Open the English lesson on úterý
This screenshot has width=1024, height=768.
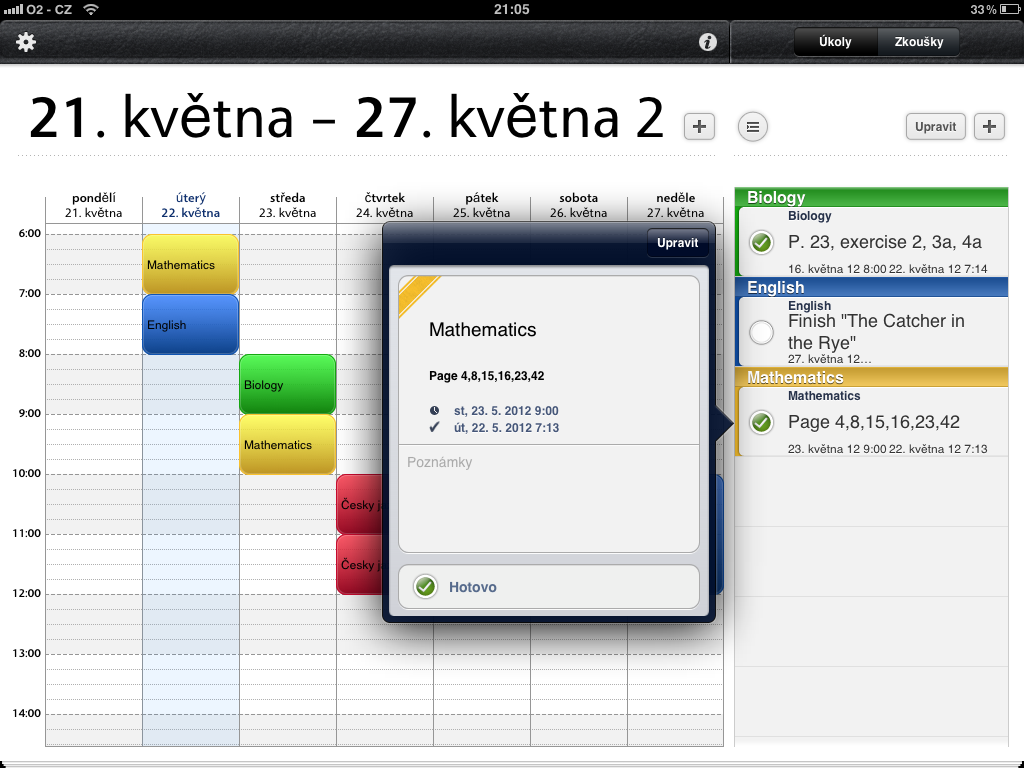(190, 325)
